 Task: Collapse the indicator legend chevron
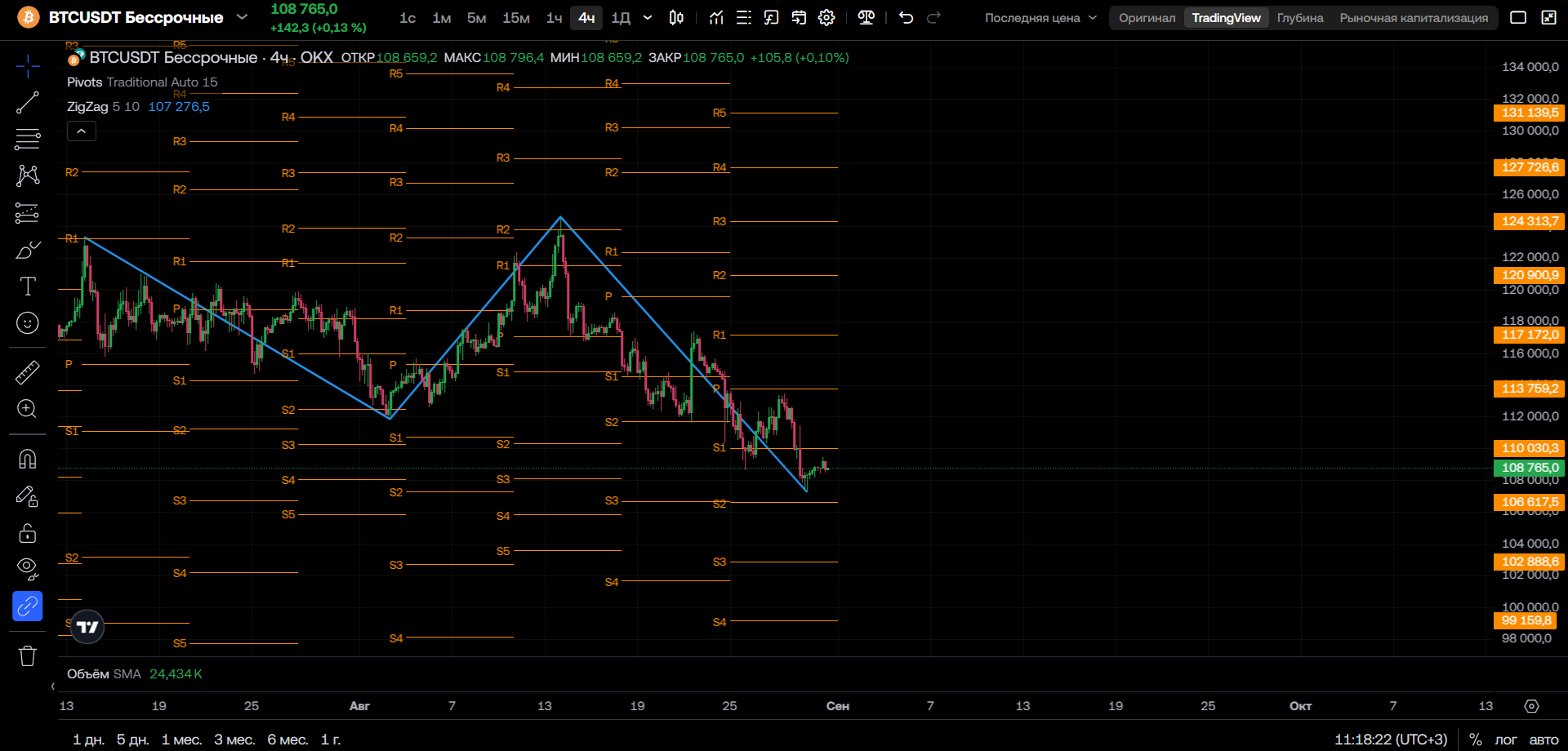(x=82, y=131)
